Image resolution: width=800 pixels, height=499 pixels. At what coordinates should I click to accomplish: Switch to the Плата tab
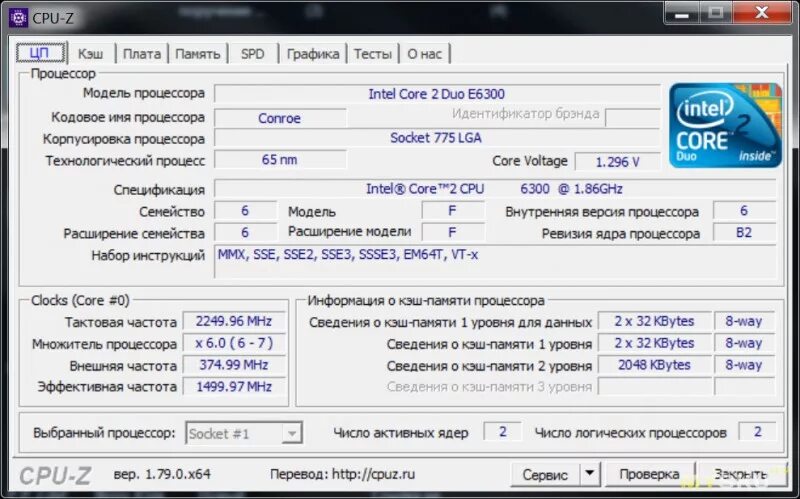tap(142, 54)
